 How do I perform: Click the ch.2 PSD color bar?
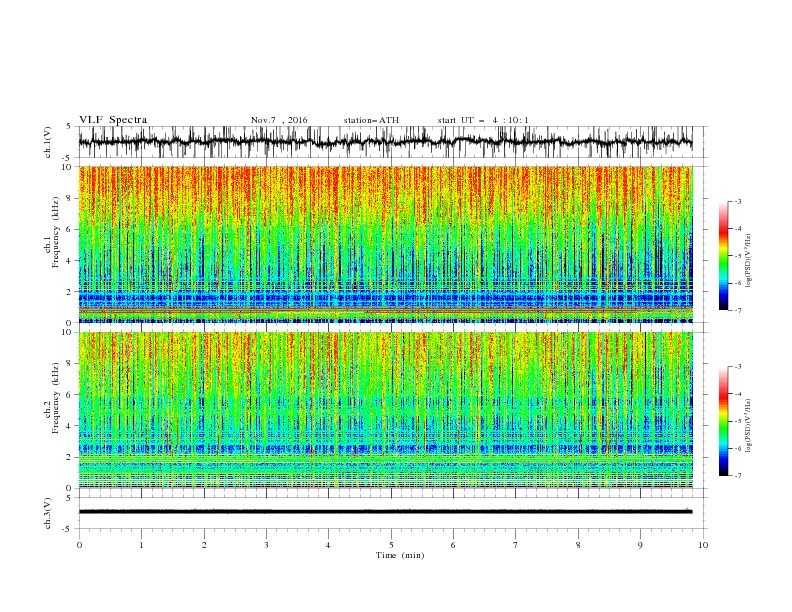pos(724,421)
